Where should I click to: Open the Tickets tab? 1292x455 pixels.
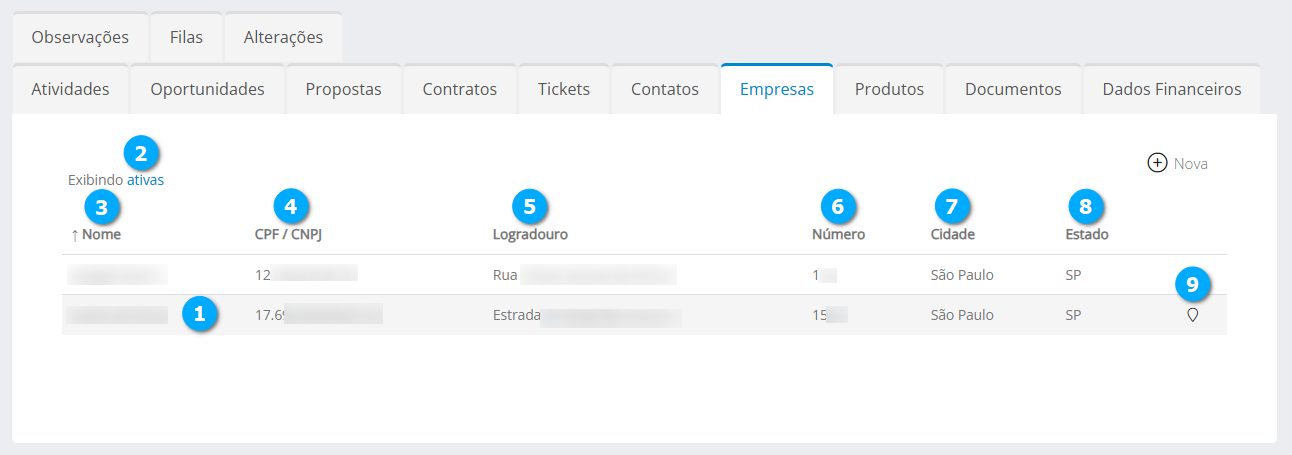click(563, 89)
